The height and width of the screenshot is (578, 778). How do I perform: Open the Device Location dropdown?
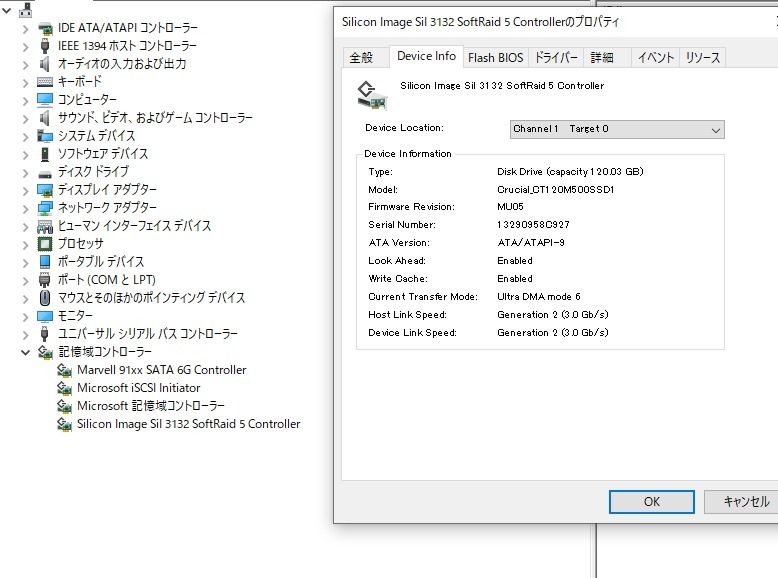click(x=617, y=129)
